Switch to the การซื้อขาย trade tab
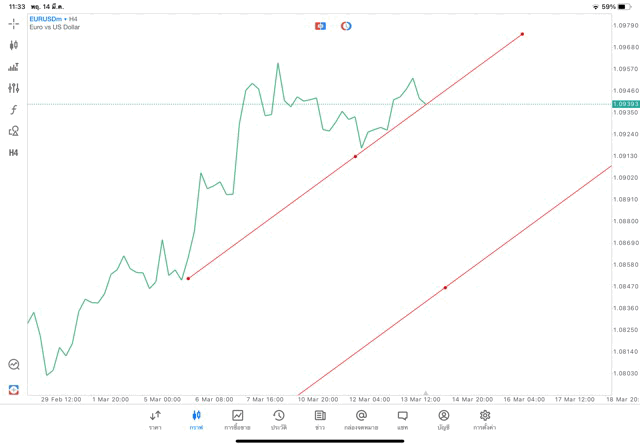 [237, 419]
